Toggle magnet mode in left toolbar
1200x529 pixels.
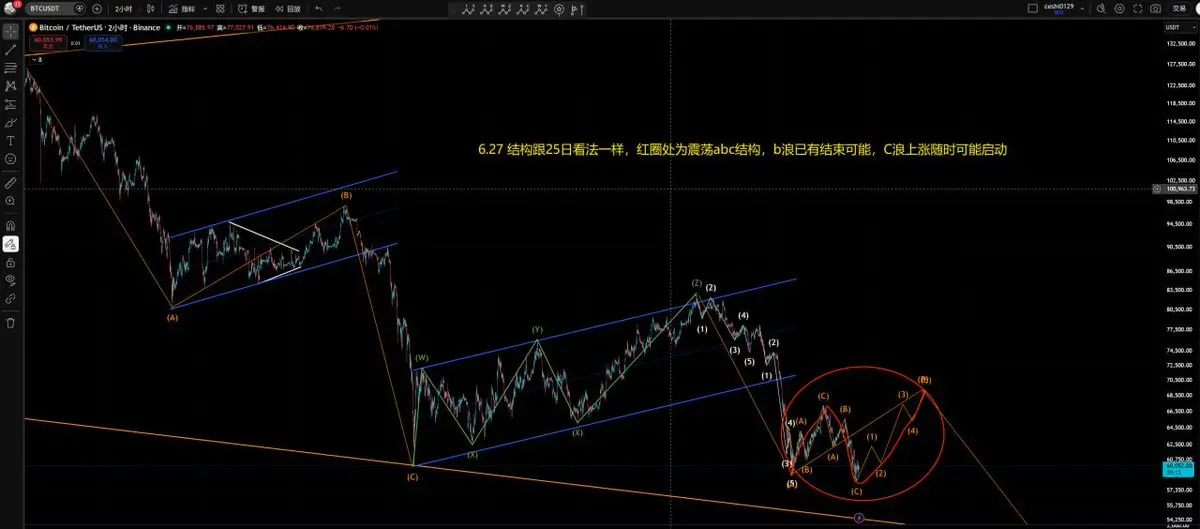click(x=11, y=226)
